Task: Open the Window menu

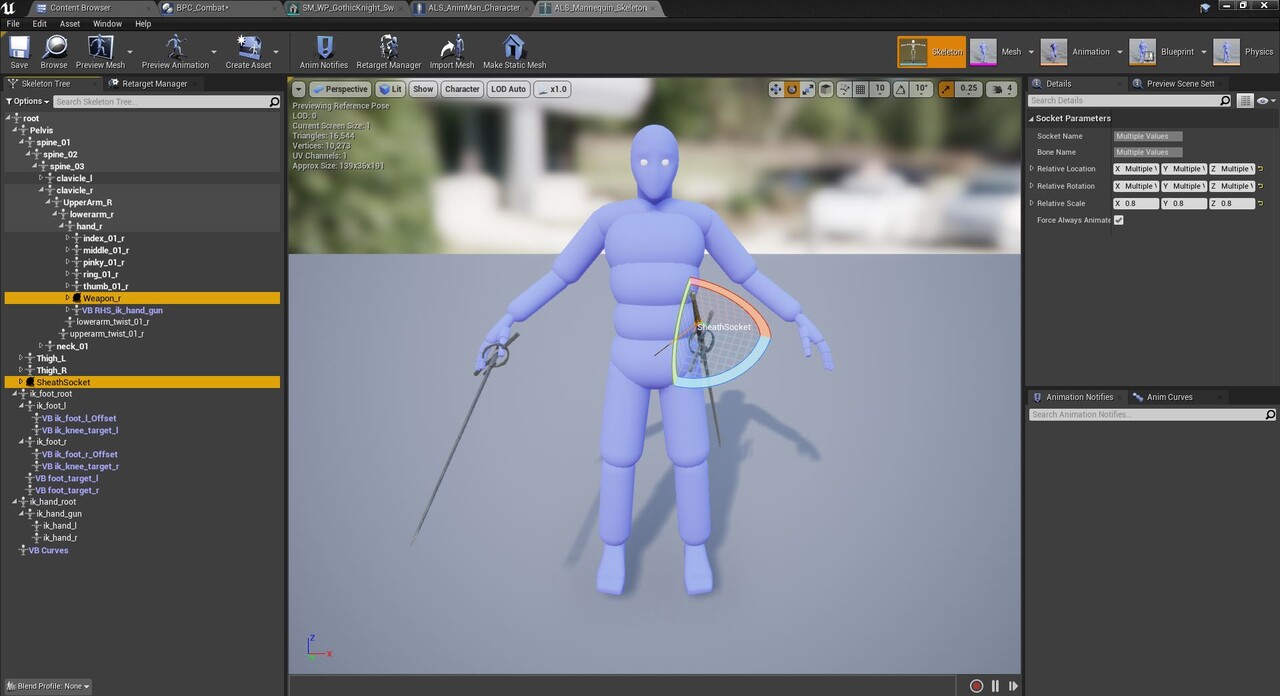Action: coord(107,23)
